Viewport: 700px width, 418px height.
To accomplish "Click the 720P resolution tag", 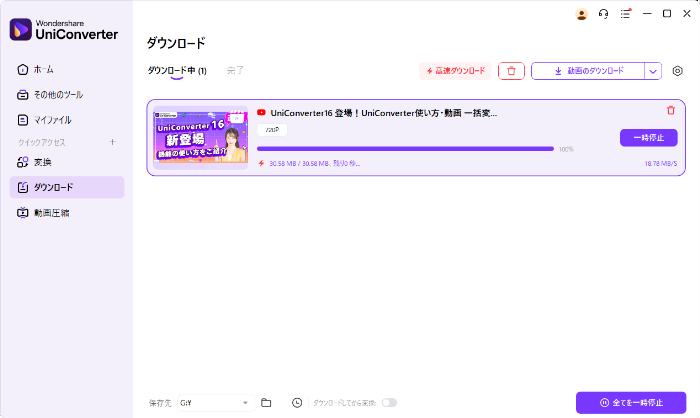I will point(272,130).
